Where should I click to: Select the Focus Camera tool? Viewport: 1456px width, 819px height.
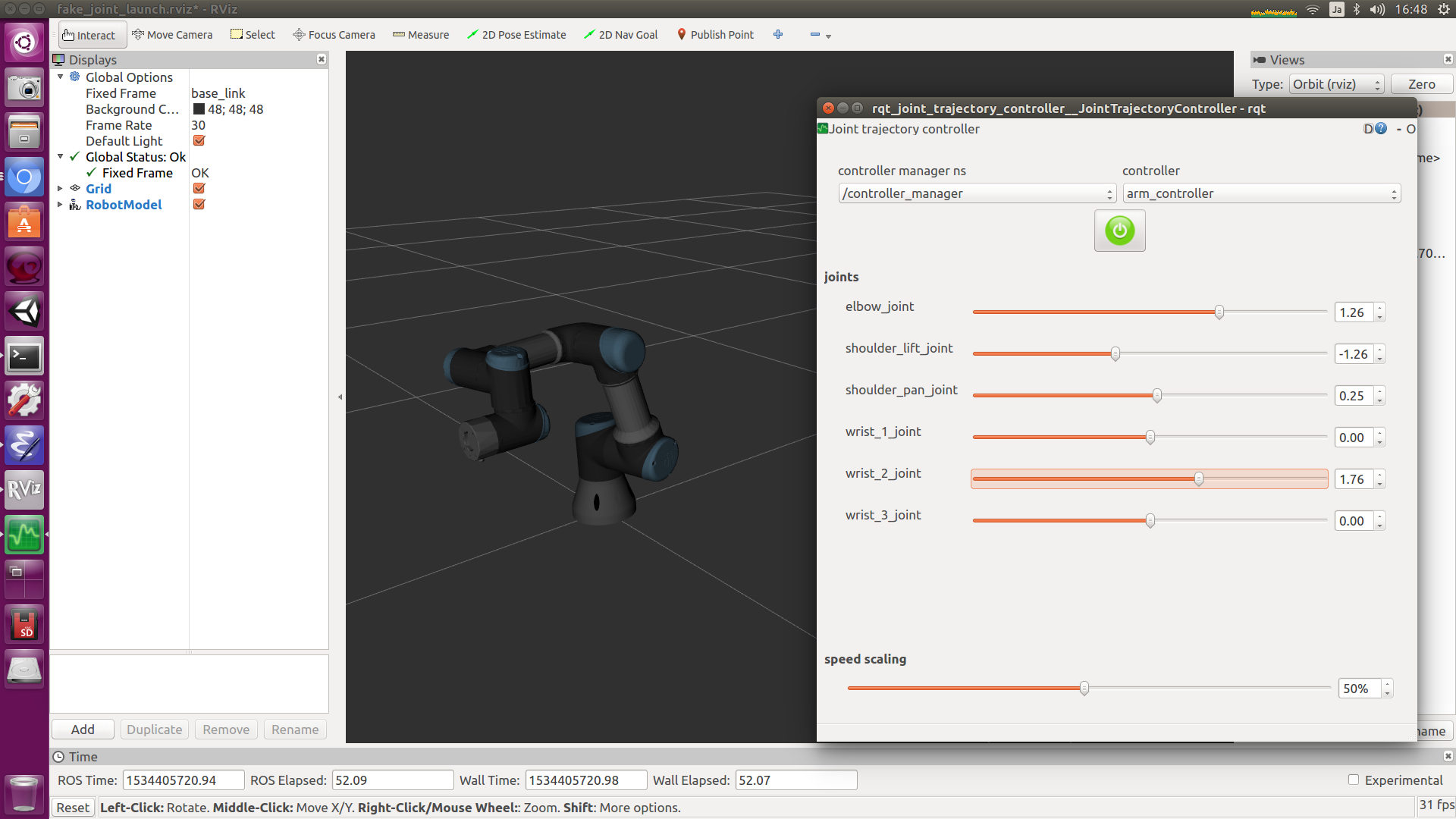[x=334, y=35]
